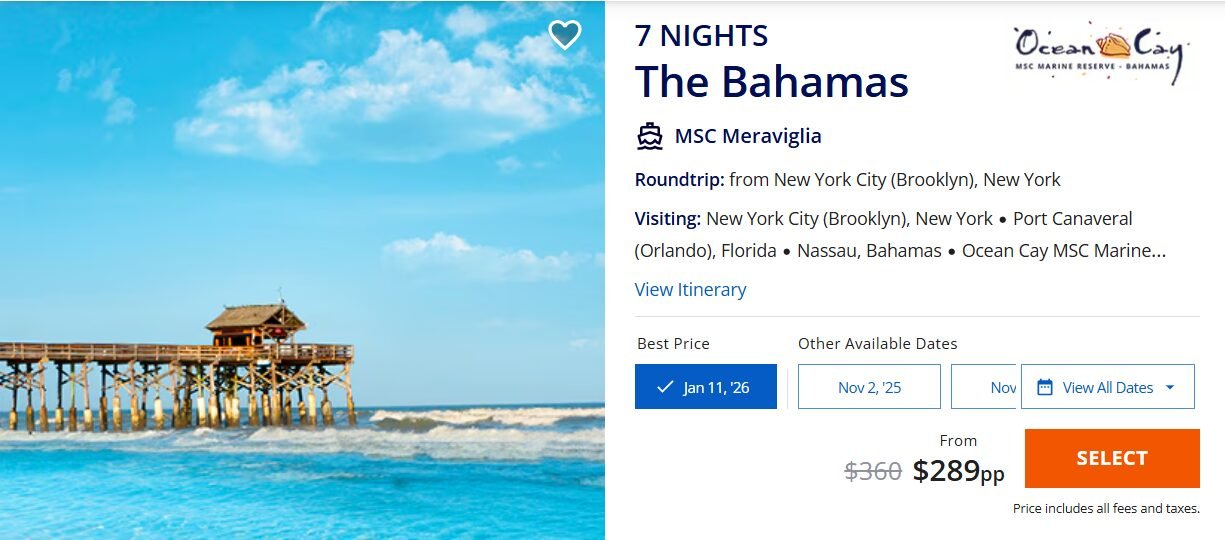The height and width of the screenshot is (540, 1225).
Task: Expand the View All Dates dropdown arrow
Action: pos(1170,387)
